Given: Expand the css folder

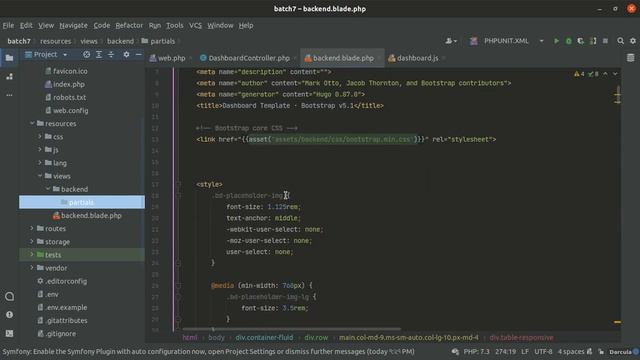Looking at the screenshot, I should [x=40, y=136].
